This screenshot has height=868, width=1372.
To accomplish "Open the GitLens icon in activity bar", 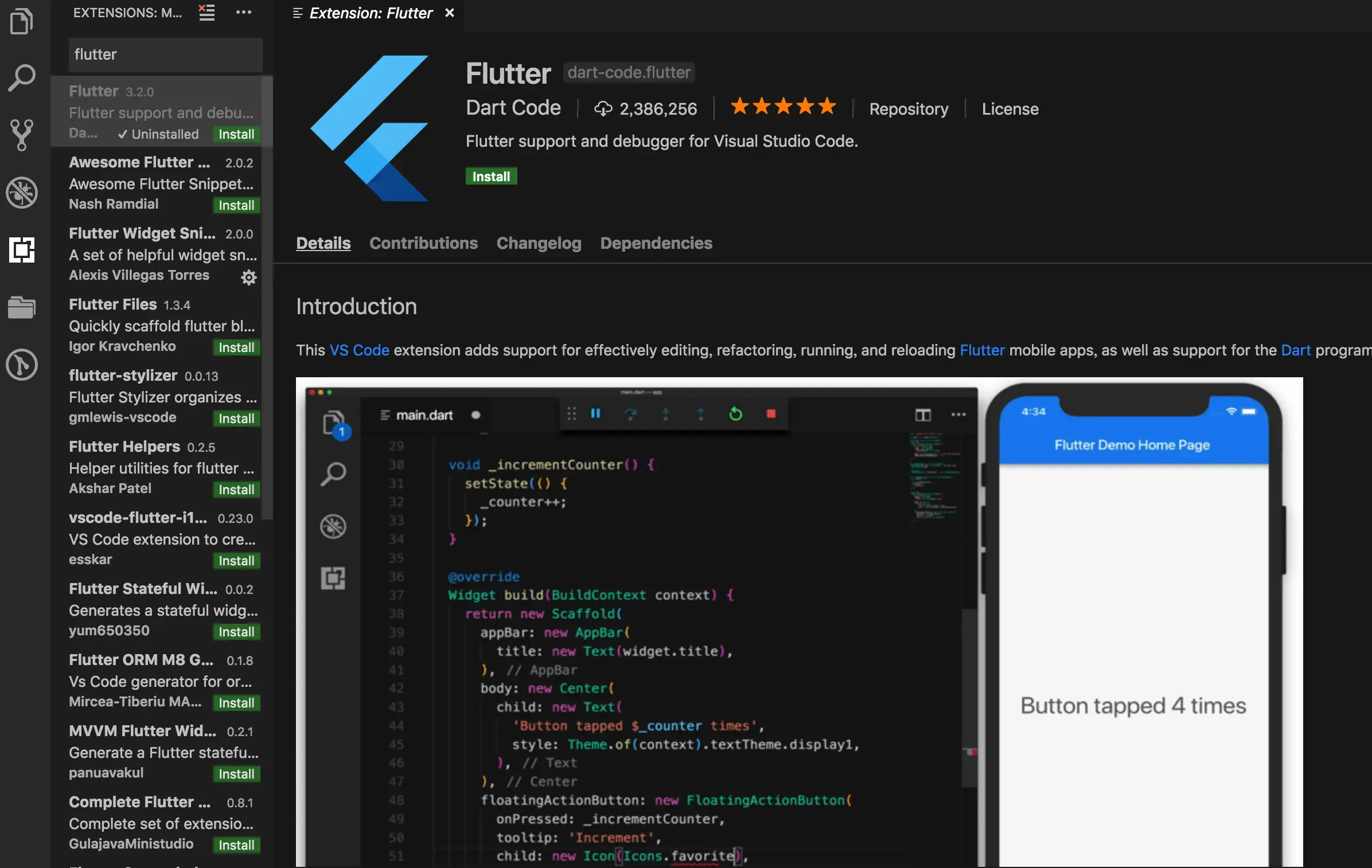I will (22, 365).
